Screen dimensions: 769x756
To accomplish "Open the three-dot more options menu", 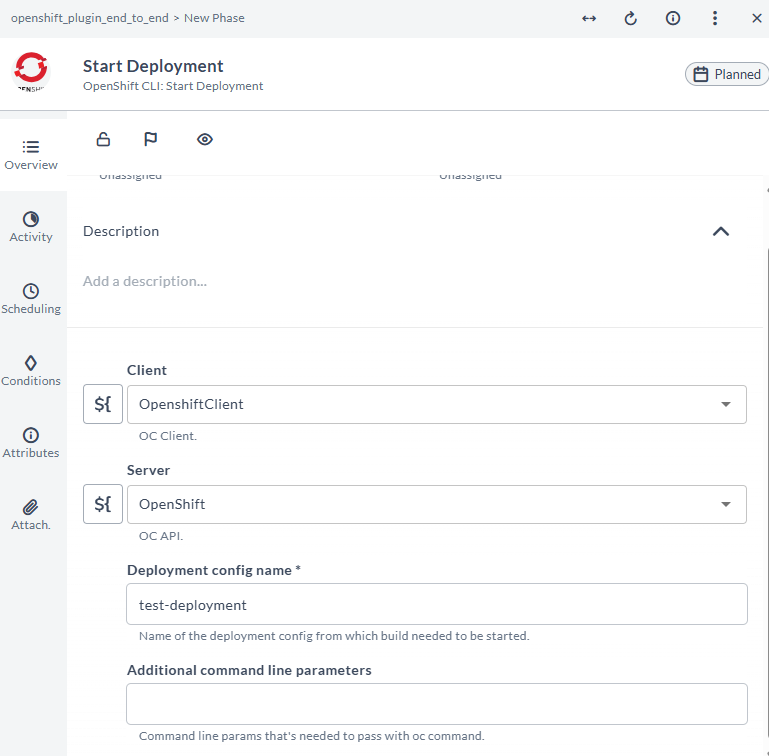I will click(715, 19).
